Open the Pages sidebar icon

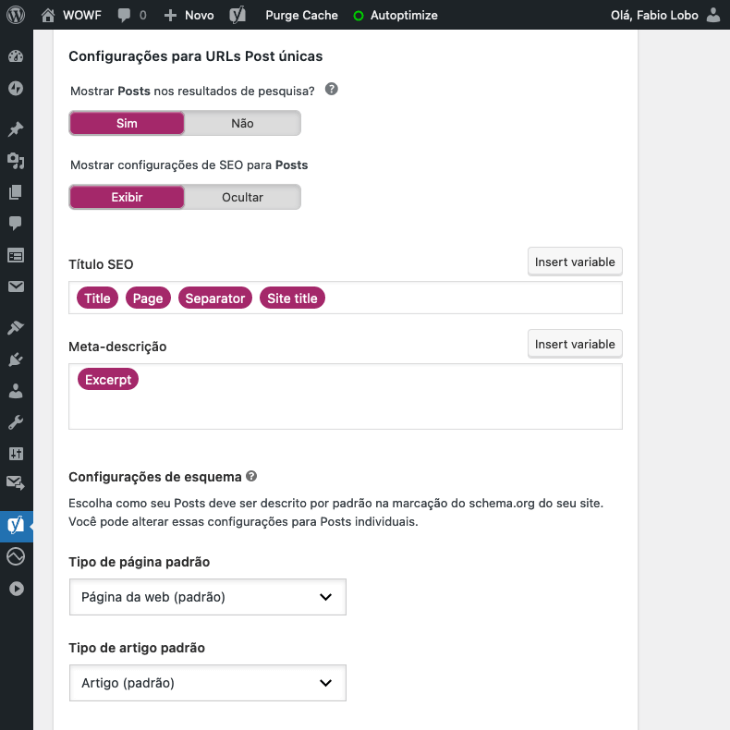click(16, 192)
